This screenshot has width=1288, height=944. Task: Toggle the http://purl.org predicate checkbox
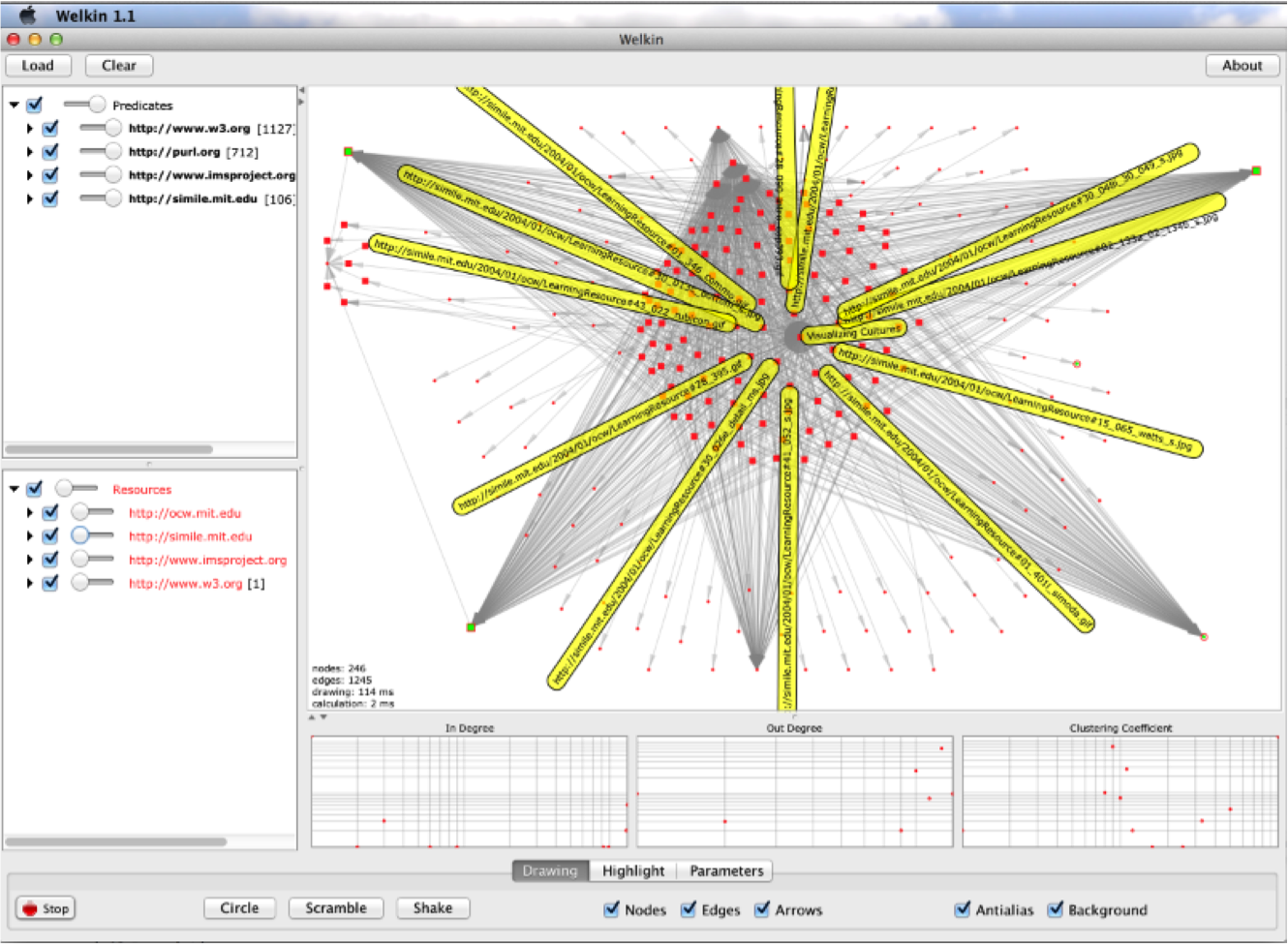pyautogui.click(x=50, y=152)
